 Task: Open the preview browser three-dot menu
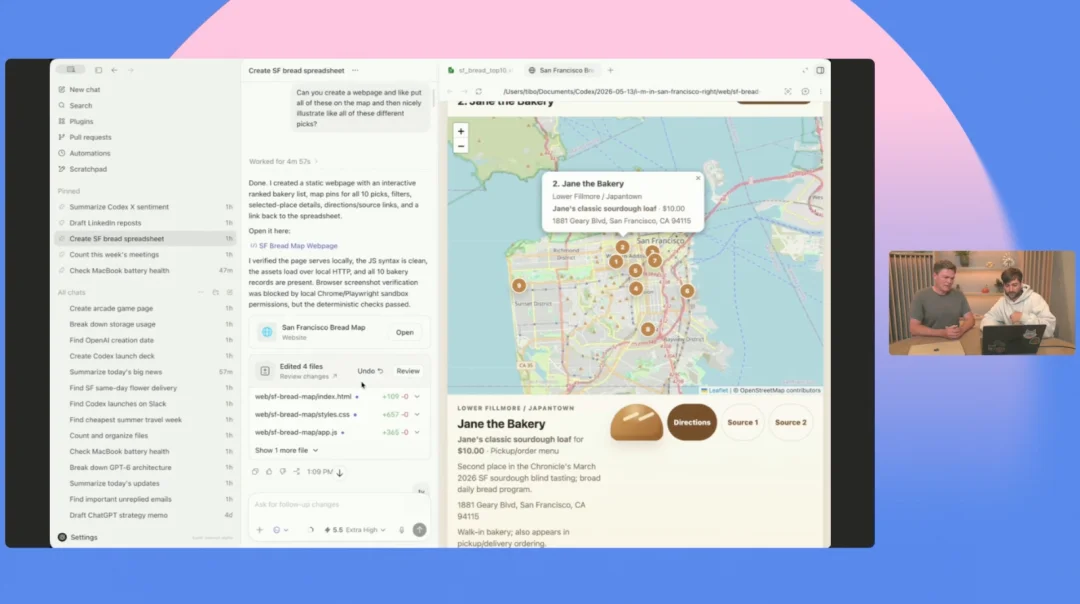pos(820,92)
